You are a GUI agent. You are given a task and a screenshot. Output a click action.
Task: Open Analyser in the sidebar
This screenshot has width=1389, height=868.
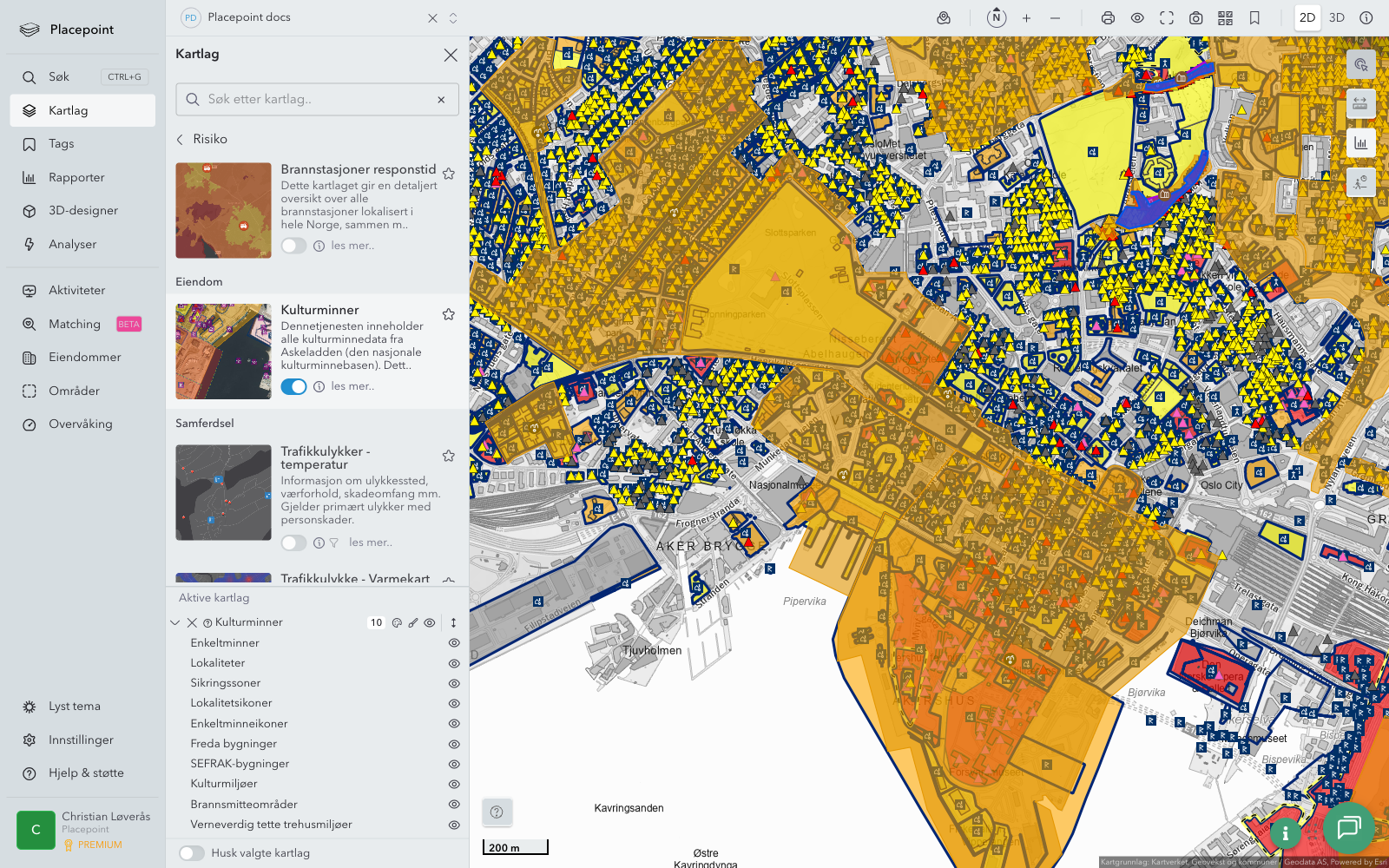73,244
